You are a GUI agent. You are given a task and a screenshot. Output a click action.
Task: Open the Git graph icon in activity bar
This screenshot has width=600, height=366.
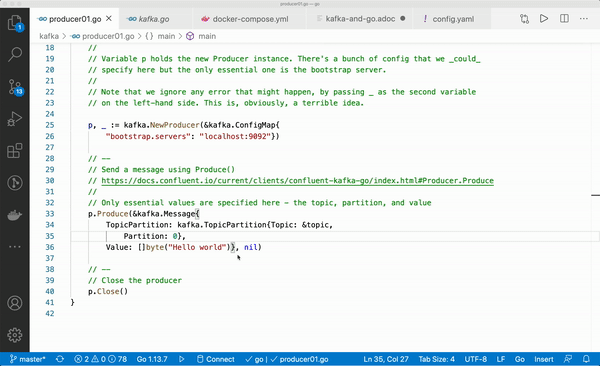click(15, 183)
